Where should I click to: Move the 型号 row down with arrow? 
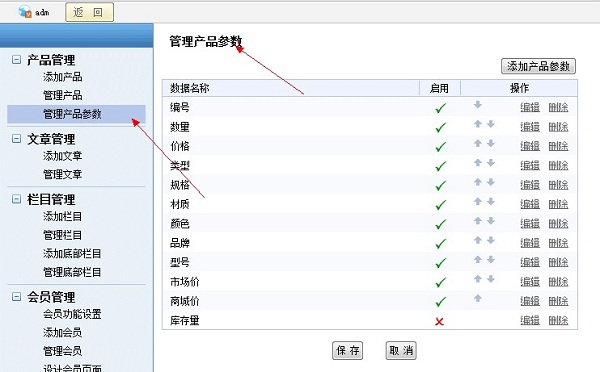coord(491,259)
